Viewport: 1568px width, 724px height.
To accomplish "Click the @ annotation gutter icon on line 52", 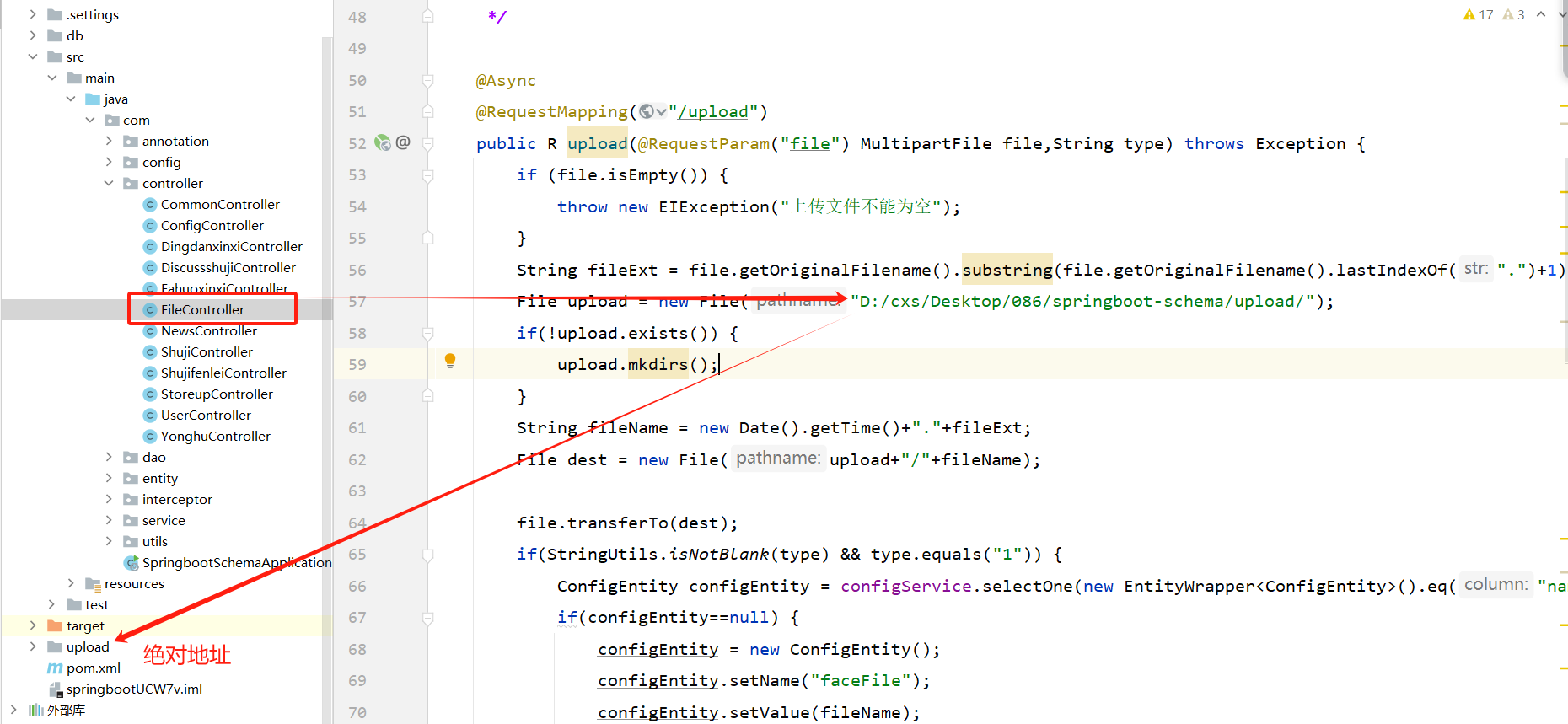I will click(403, 142).
